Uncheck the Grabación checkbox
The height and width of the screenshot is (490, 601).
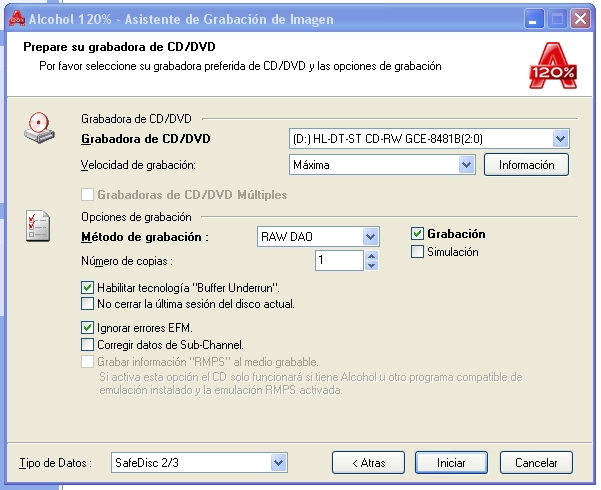(x=417, y=233)
